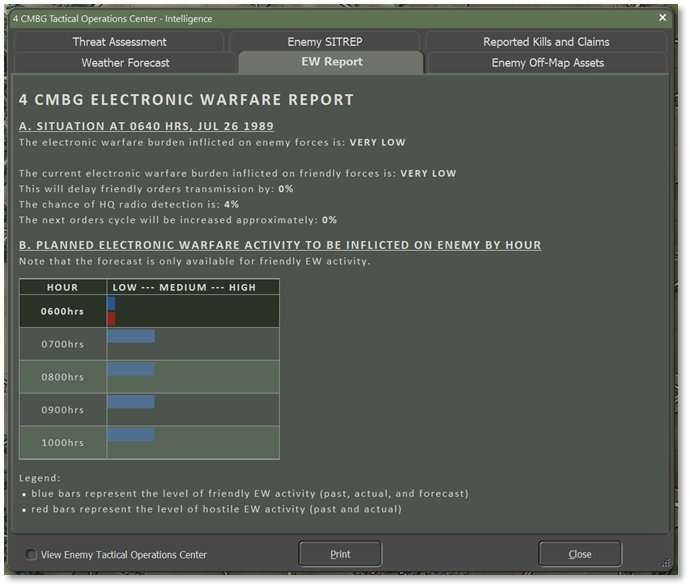
Task: Open Reported Kills and Claims tab
Action: [x=545, y=42]
